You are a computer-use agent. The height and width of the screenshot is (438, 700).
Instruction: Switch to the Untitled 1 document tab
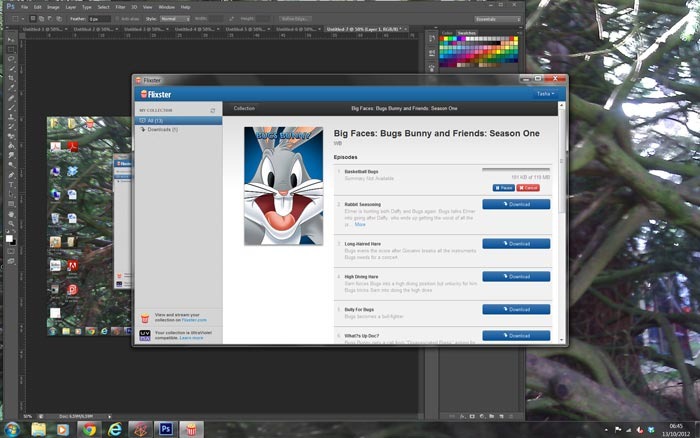point(42,29)
